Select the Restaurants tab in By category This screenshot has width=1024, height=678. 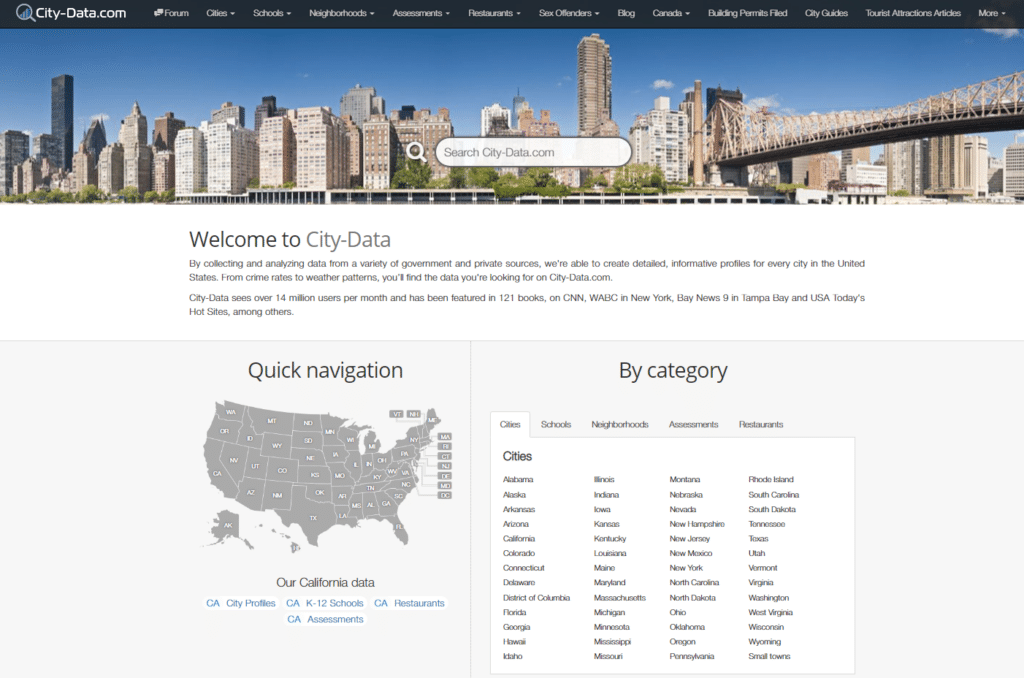coord(761,424)
